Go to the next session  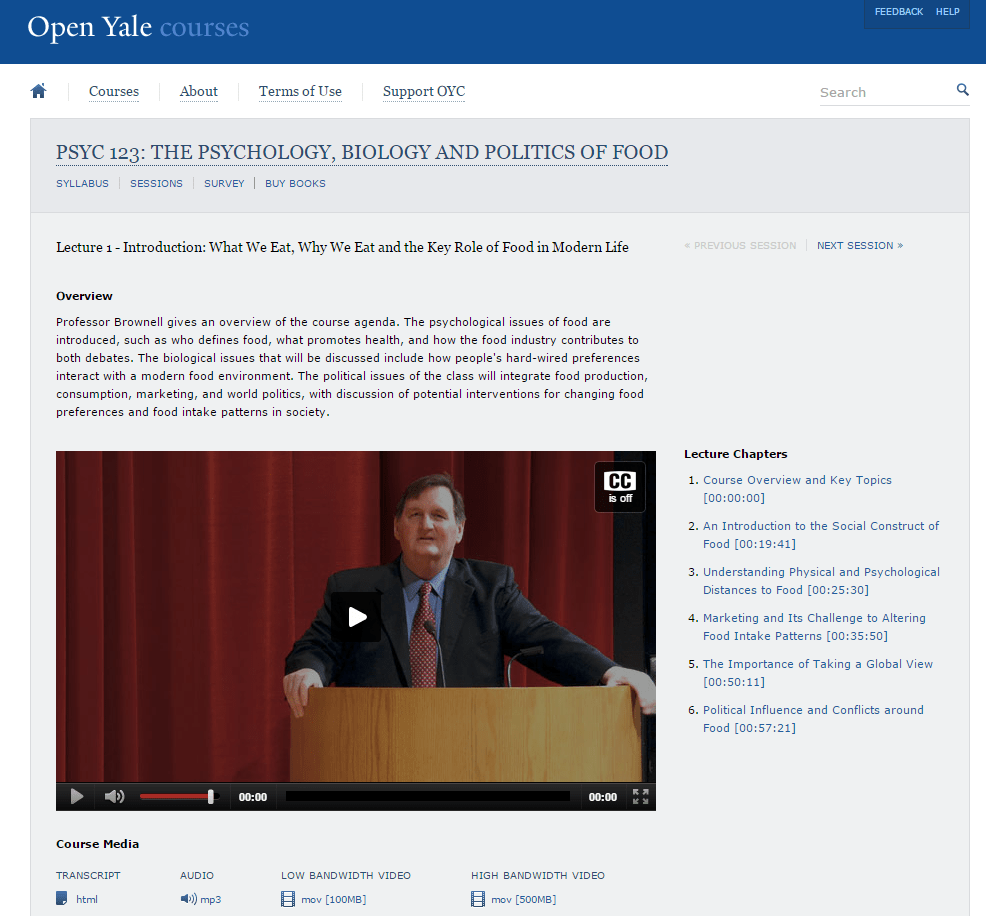(x=859, y=246)
